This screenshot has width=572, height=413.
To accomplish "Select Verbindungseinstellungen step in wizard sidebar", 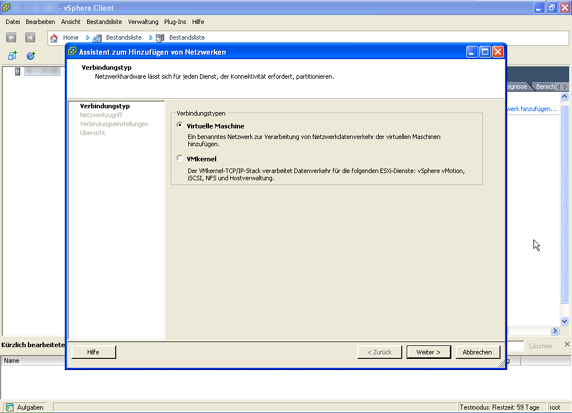I will tap(114, 124).
